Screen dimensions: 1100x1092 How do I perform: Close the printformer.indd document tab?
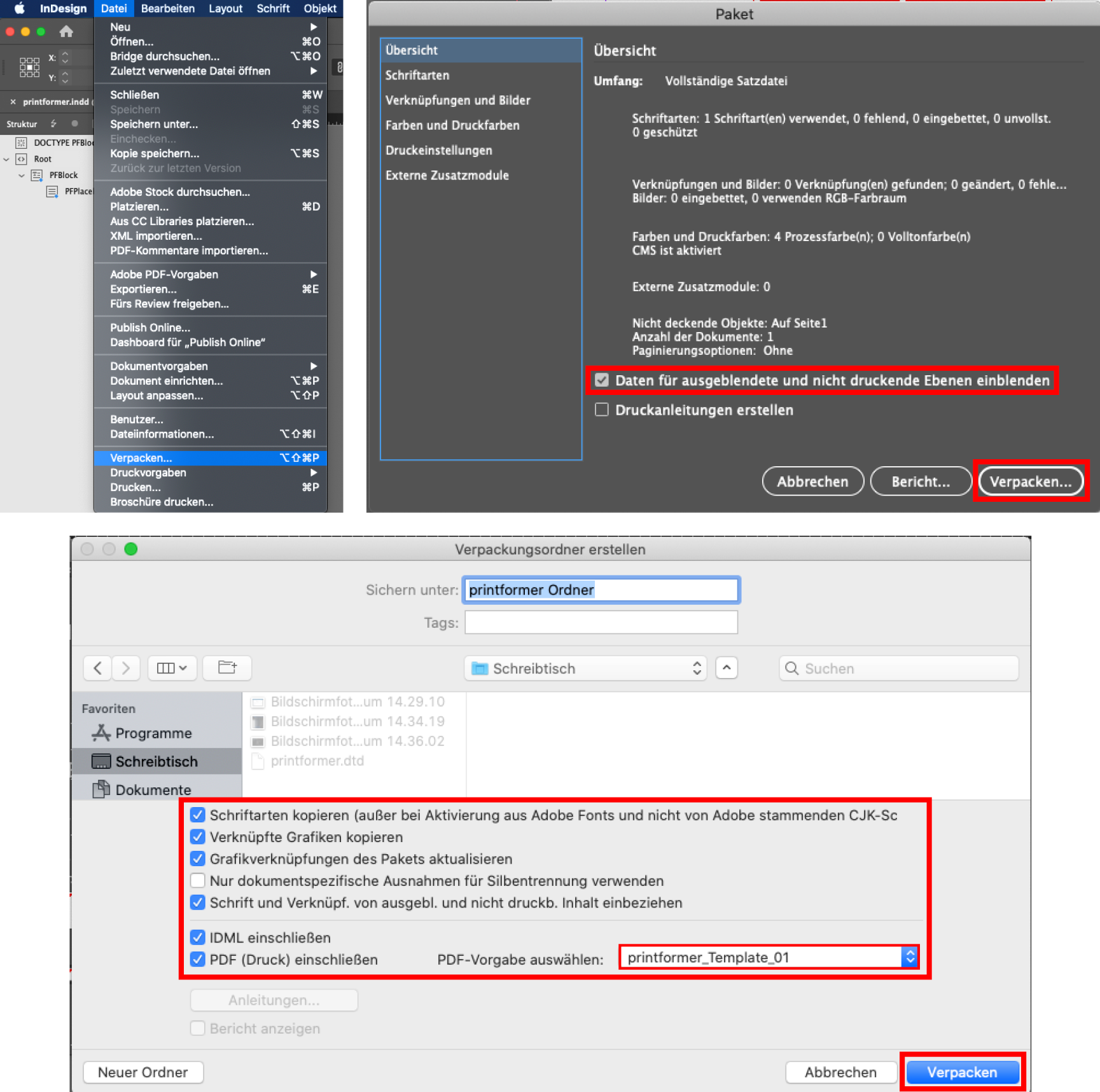(x=13, y=102)
